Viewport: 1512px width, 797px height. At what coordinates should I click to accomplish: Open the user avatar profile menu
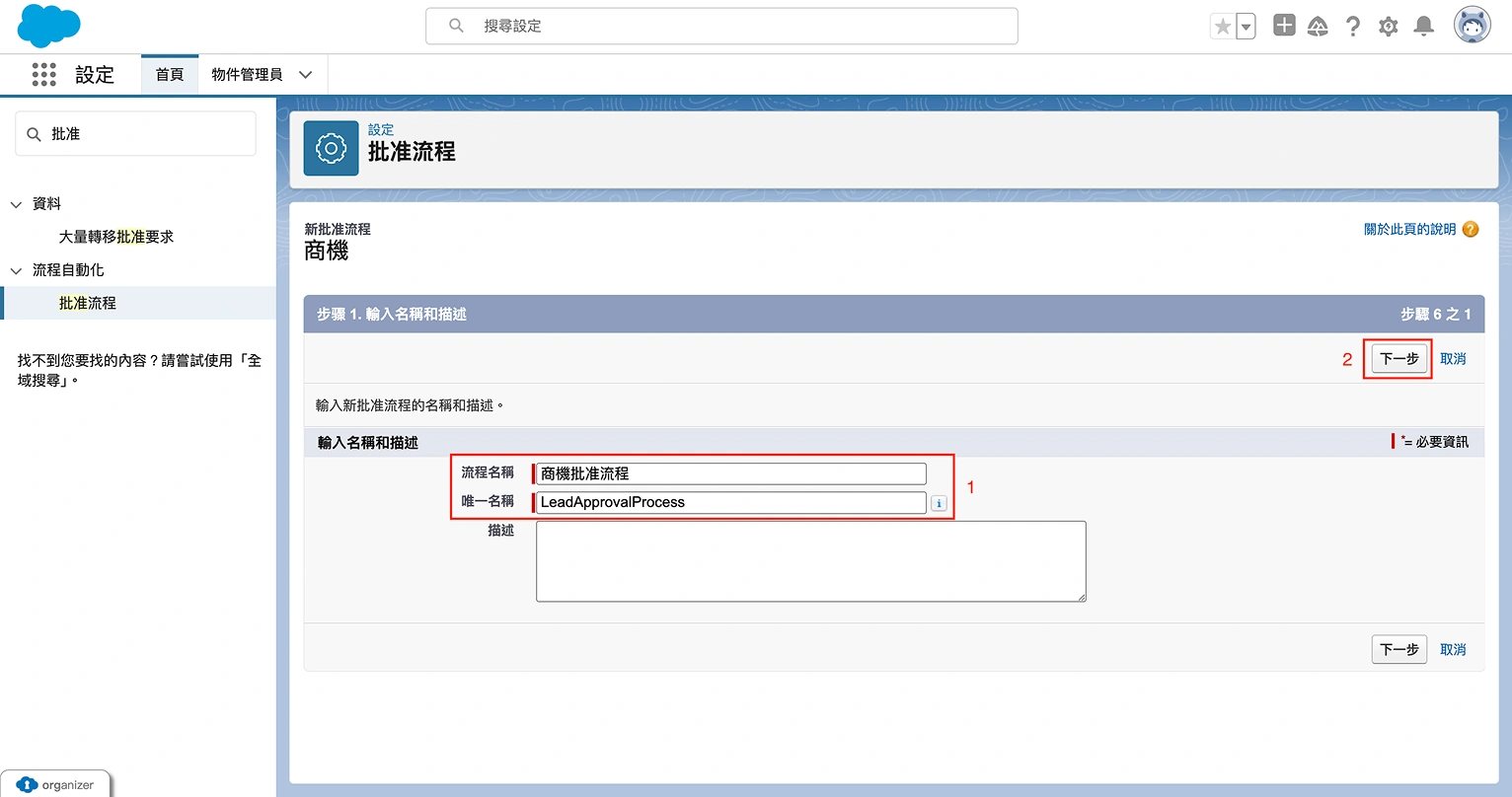pos(1472,26)
